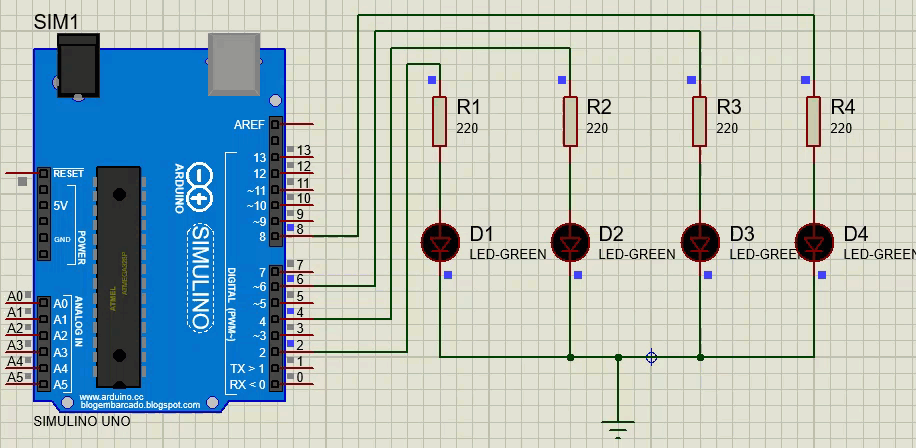Select the 220 value under R4
This screenshot has width=916, height=448.
tap(841, 129)
